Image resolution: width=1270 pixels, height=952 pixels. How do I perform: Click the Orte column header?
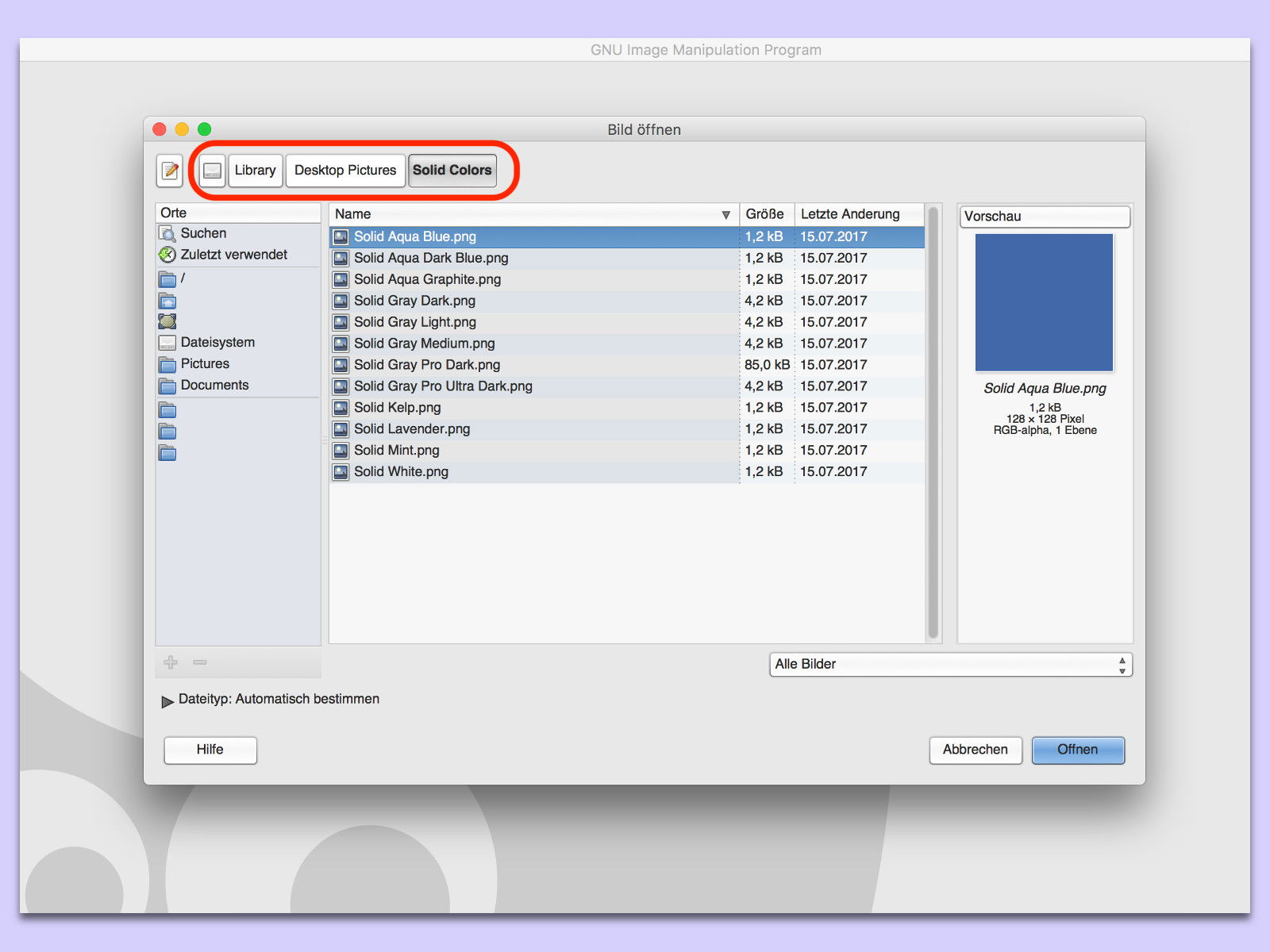click(238, 213)
